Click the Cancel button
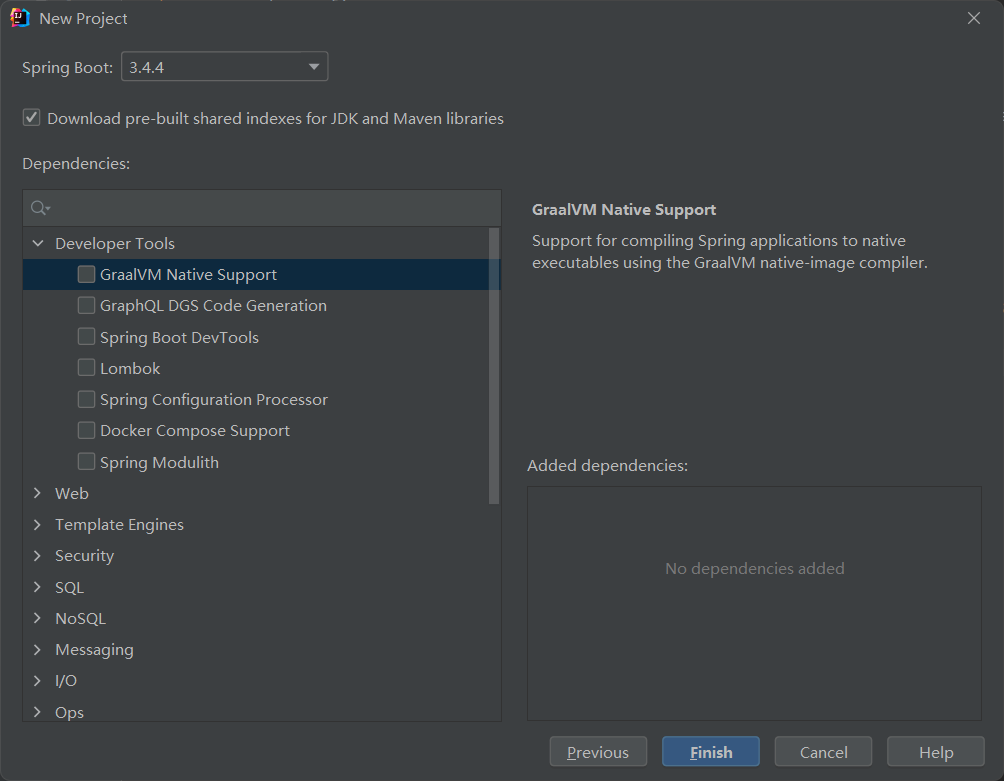Viewport: 1004px width, 781px height. point(823,752)
